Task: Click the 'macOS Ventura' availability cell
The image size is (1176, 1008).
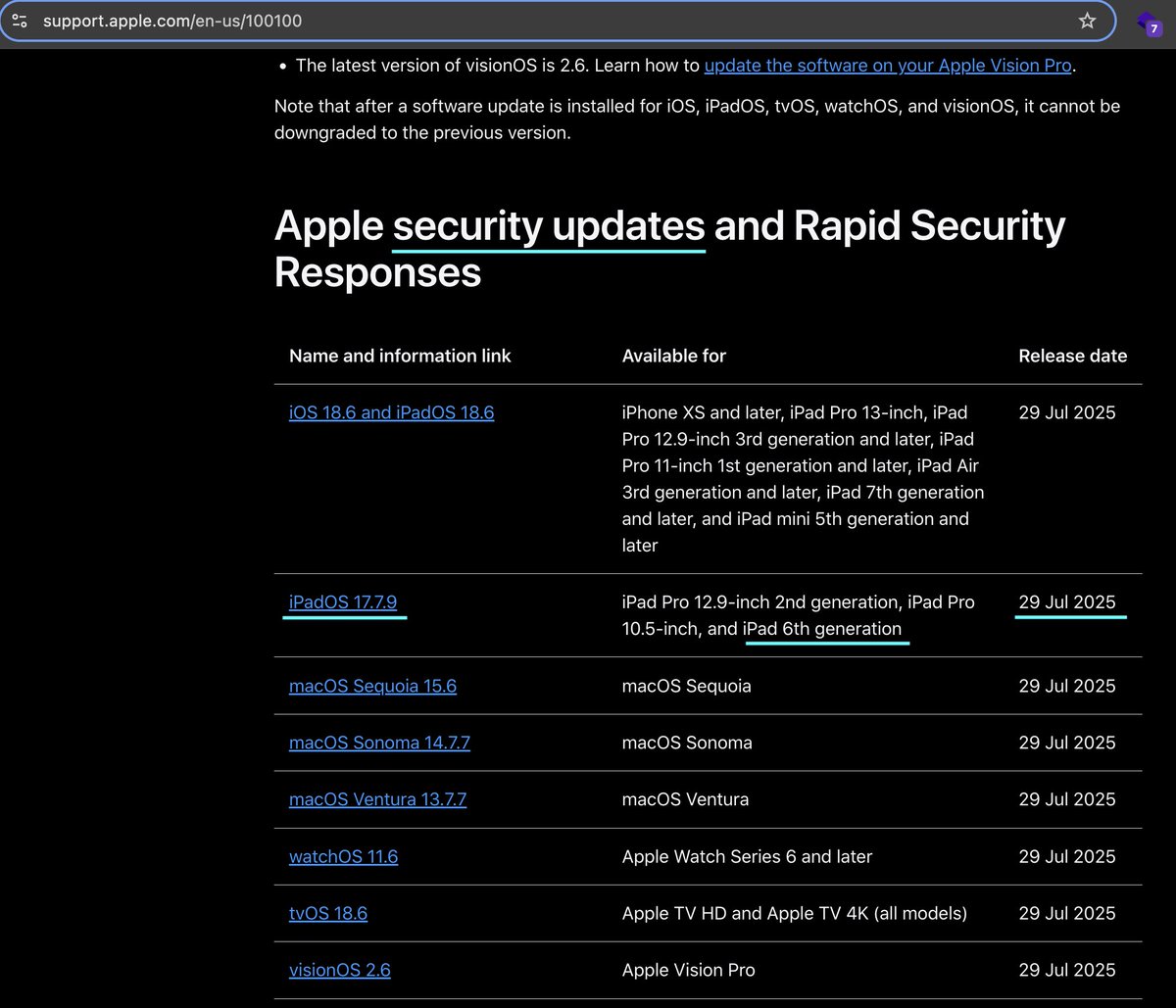Action: click(x=685, y=799)
